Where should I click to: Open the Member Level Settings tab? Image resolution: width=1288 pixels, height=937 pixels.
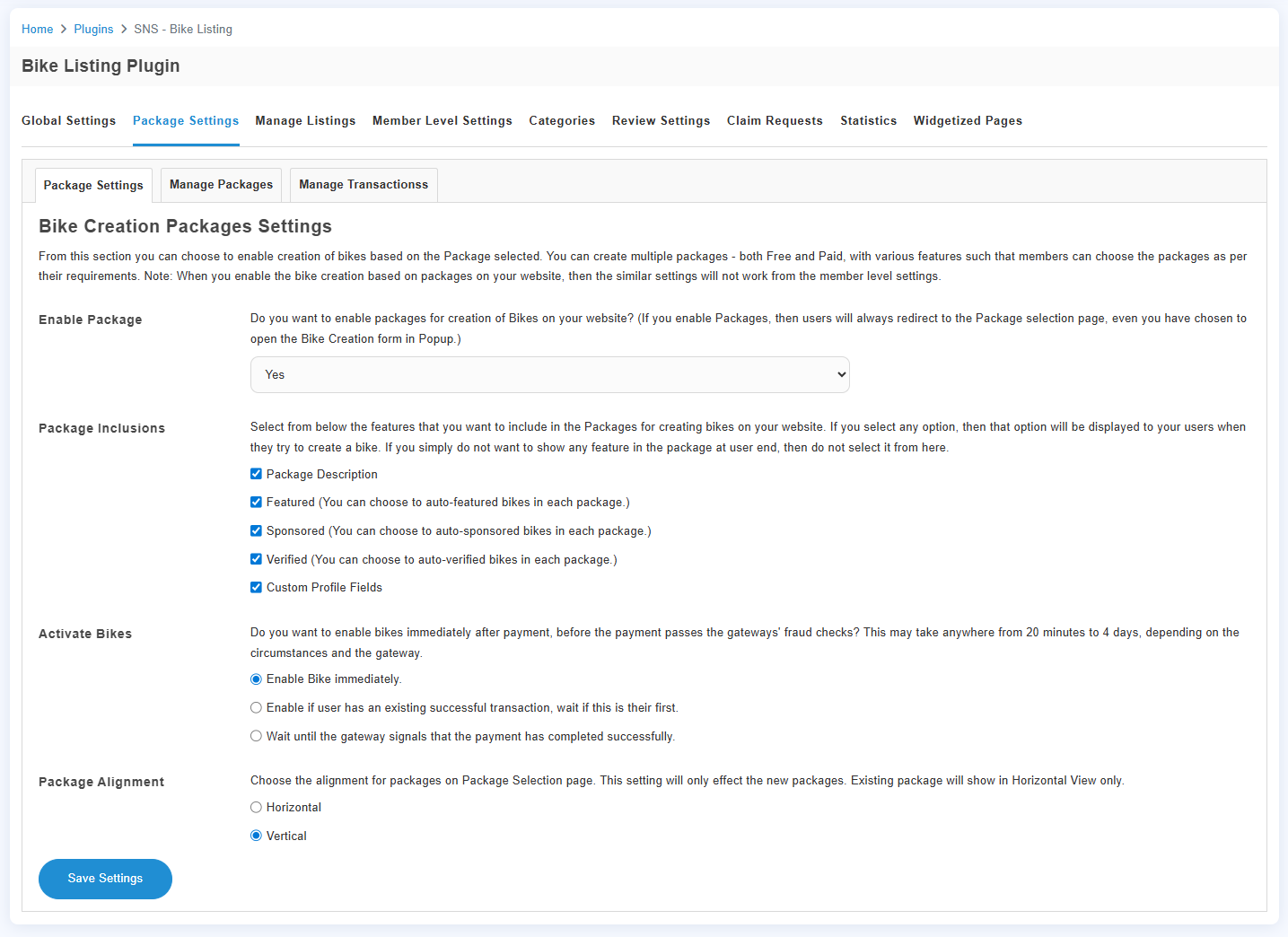tap(442, 121)
